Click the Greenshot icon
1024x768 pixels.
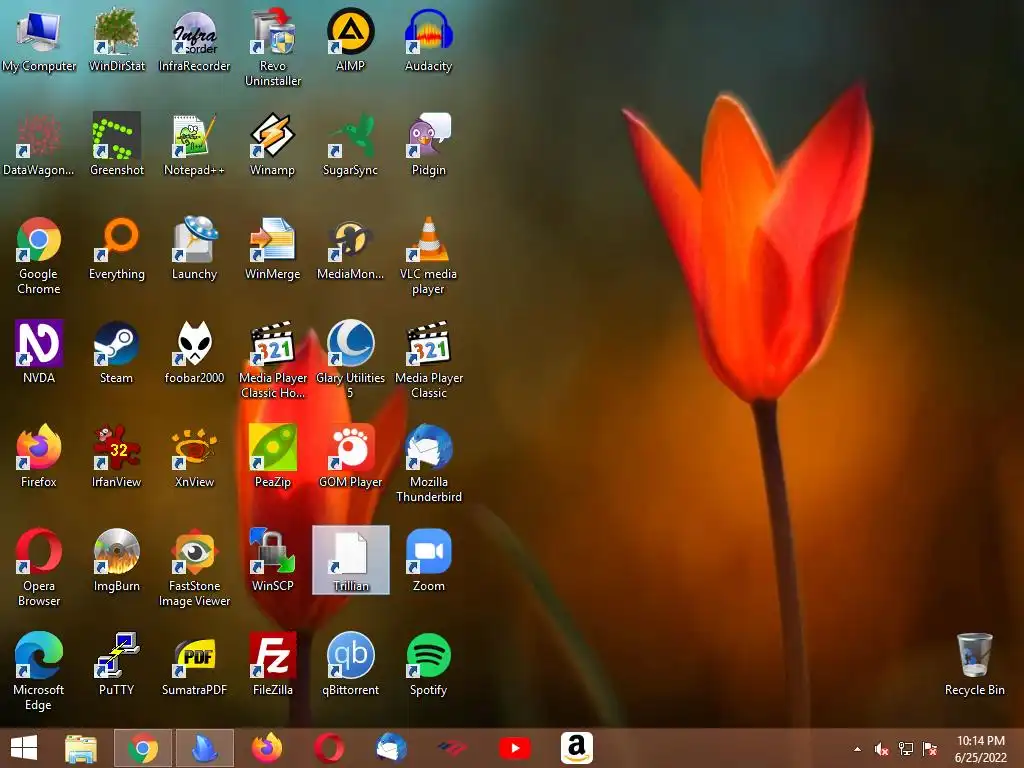[116, 144]
